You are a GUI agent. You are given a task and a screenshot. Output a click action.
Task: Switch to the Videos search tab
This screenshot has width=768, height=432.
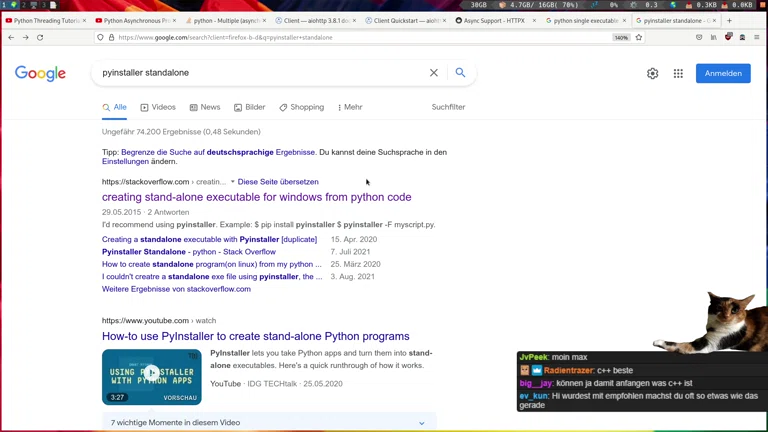click(158, 107)
